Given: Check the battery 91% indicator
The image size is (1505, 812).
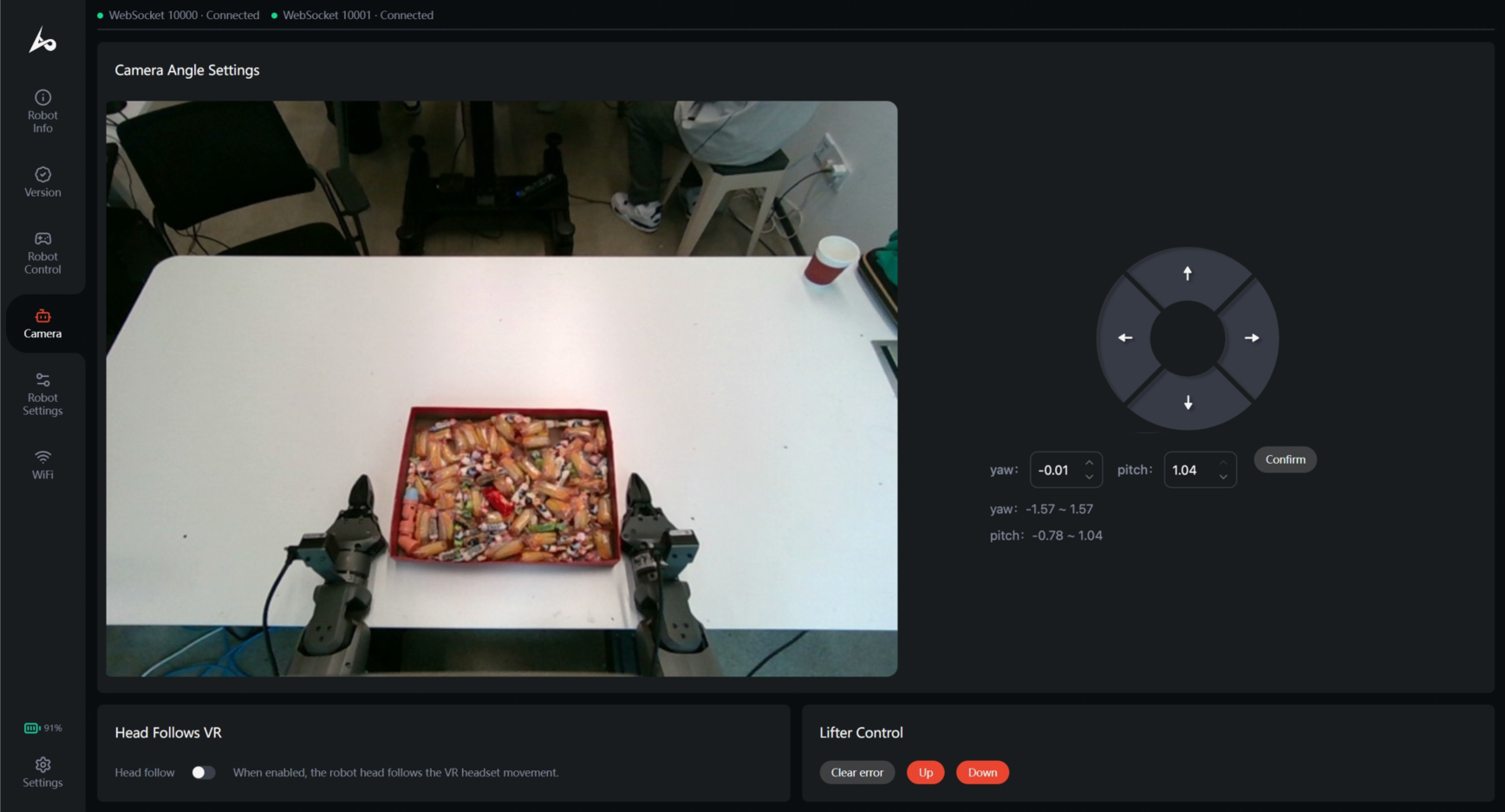Looking at the screenshot, I should coord(42,728).
